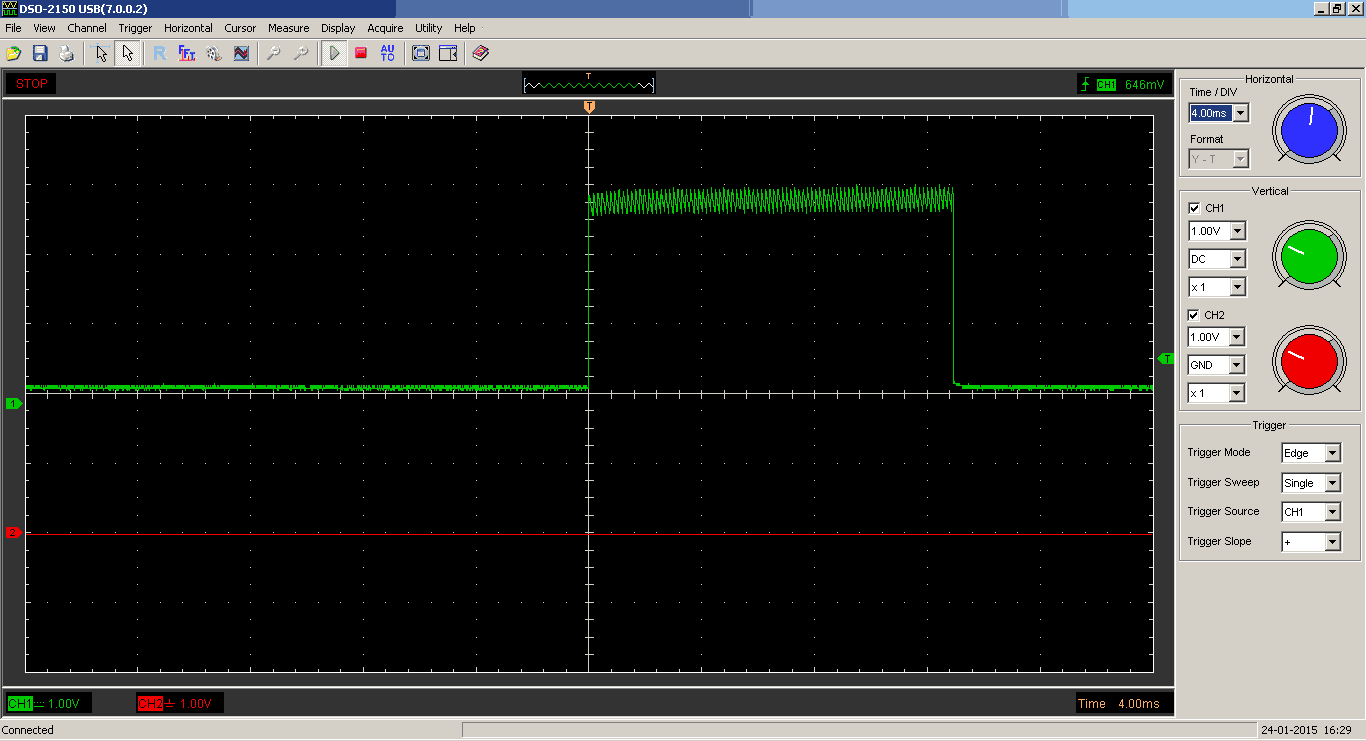
Task: Click the full screen view icon
Action: point(421,53)
